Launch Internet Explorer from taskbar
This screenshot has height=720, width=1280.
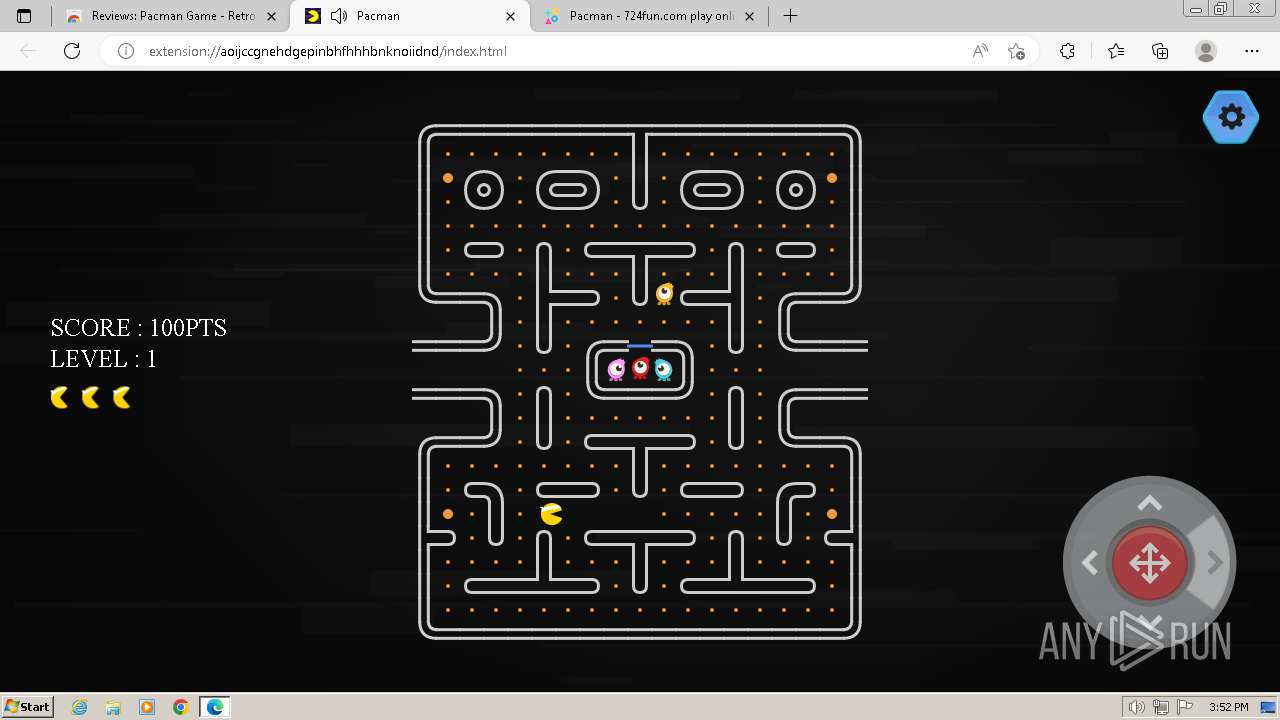[80, 707]
